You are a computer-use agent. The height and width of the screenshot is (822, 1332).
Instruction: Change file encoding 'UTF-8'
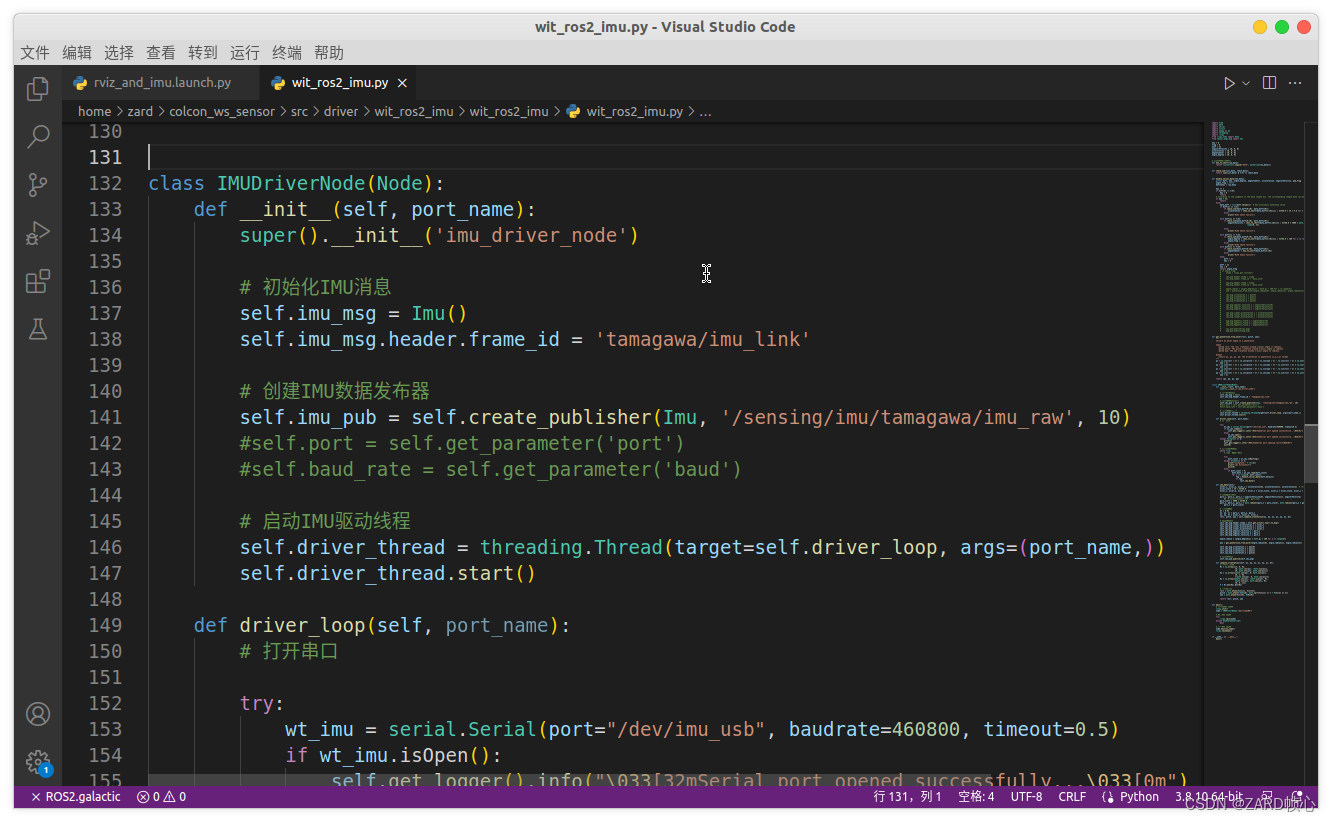(1026, 797)
